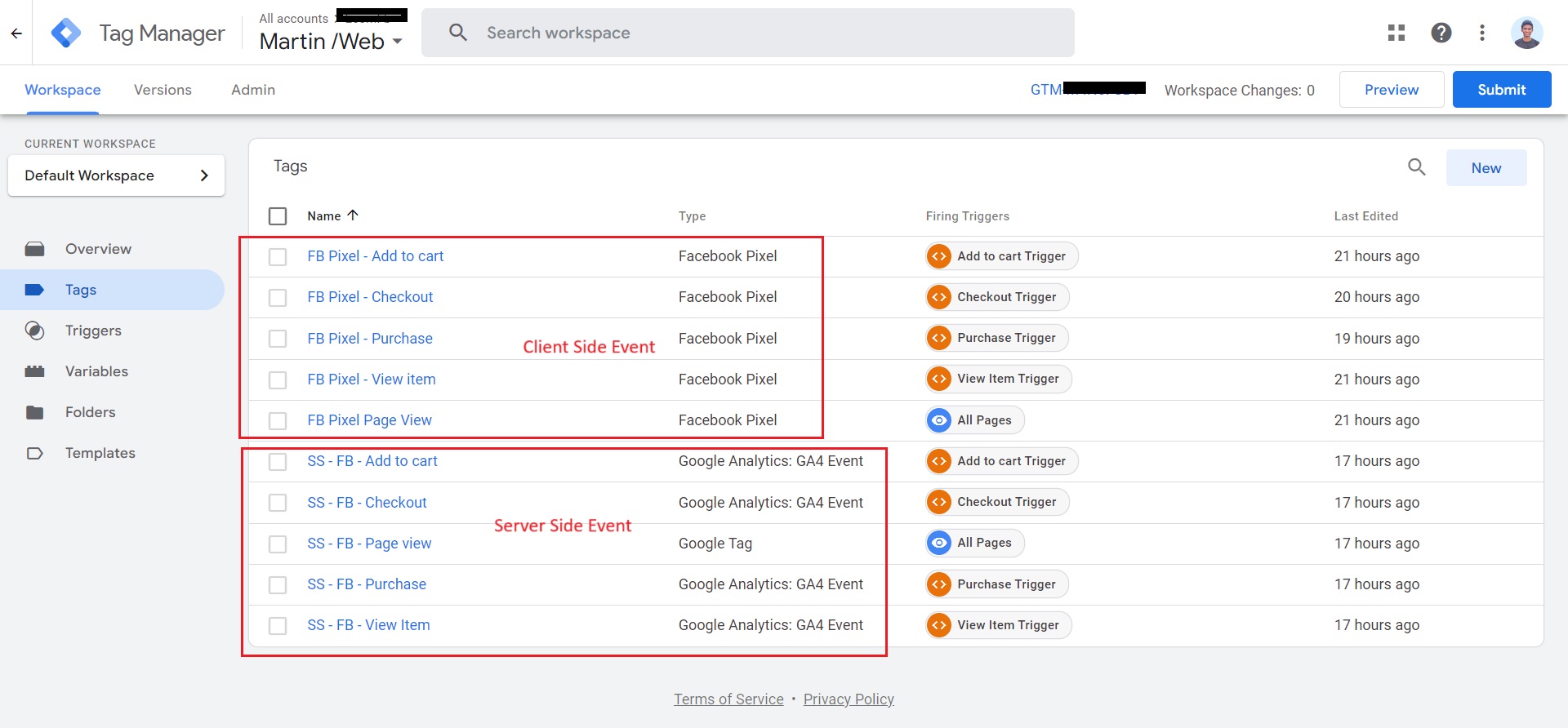
Task: Check the FB Pixel - View item row
Action: (278, 380)
